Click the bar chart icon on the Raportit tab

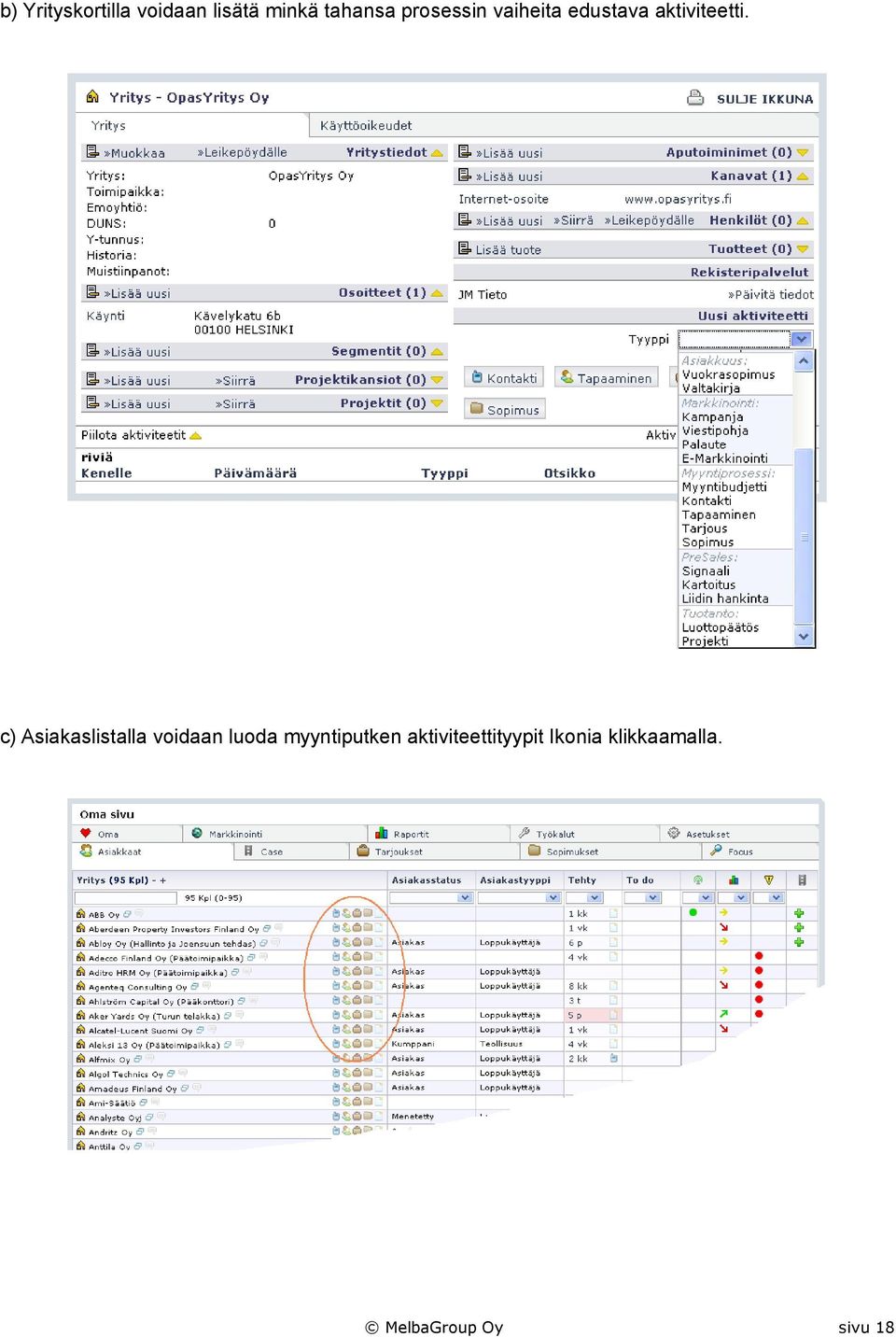tap(381, 833)
